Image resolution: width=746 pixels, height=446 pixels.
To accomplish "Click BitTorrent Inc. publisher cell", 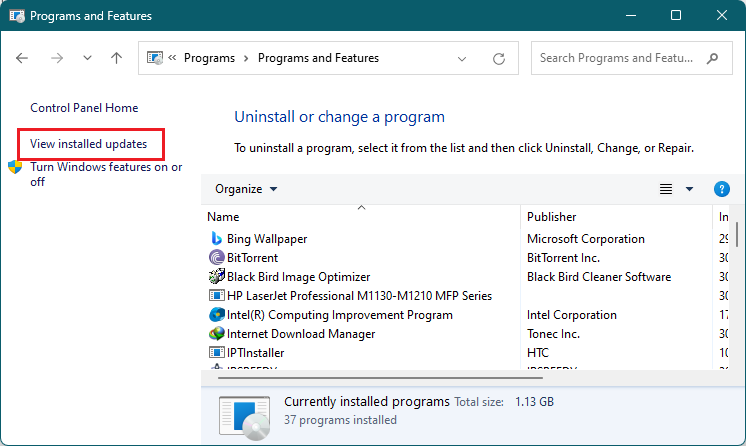I will click(x=563, y=258).
